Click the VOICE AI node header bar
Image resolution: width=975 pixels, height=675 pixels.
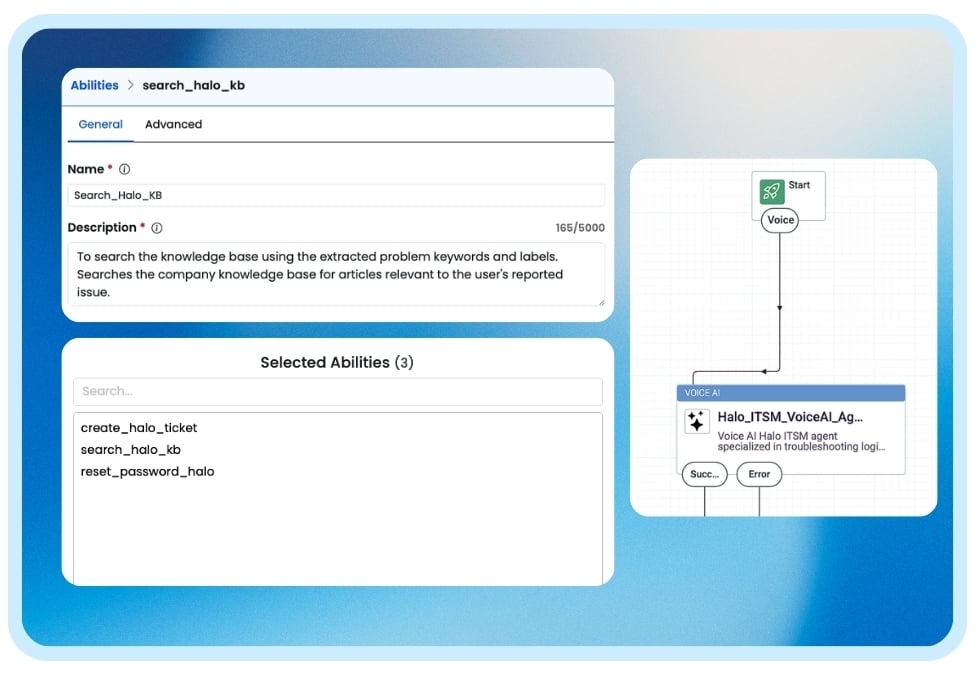pos(790,393)
